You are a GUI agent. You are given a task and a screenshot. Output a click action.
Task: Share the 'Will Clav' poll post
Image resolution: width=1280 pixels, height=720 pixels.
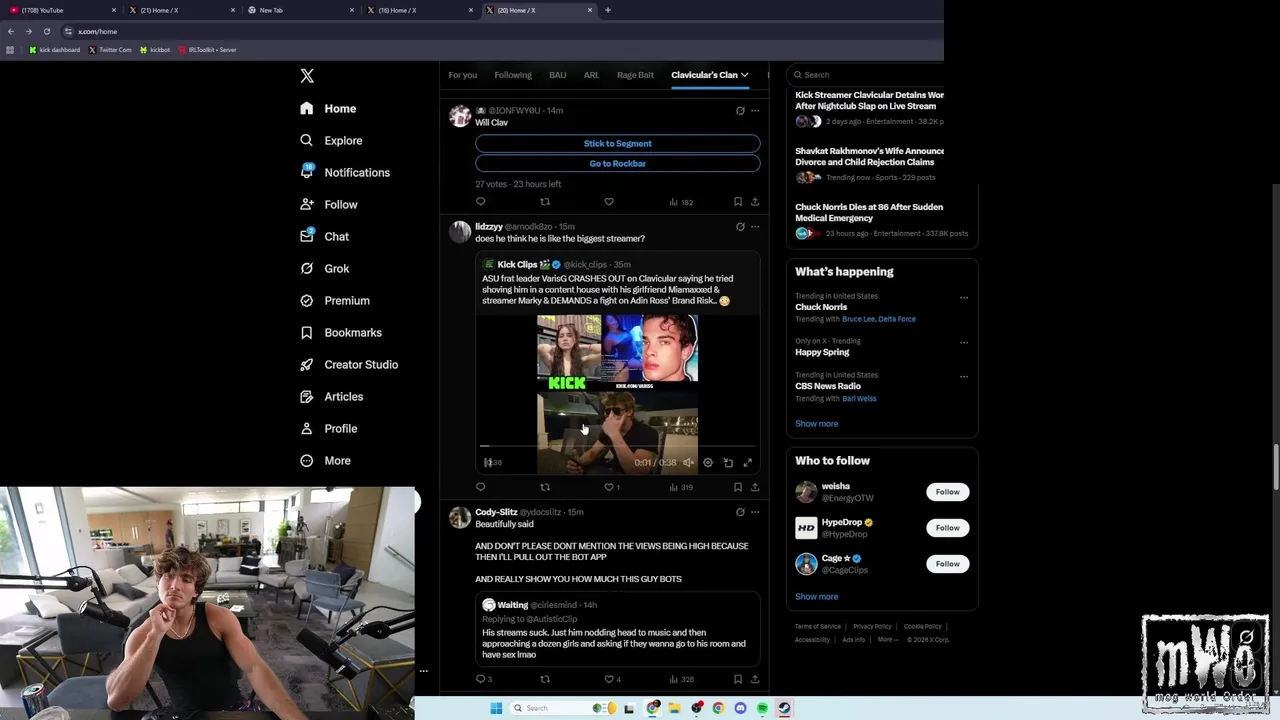pos(755,202)
